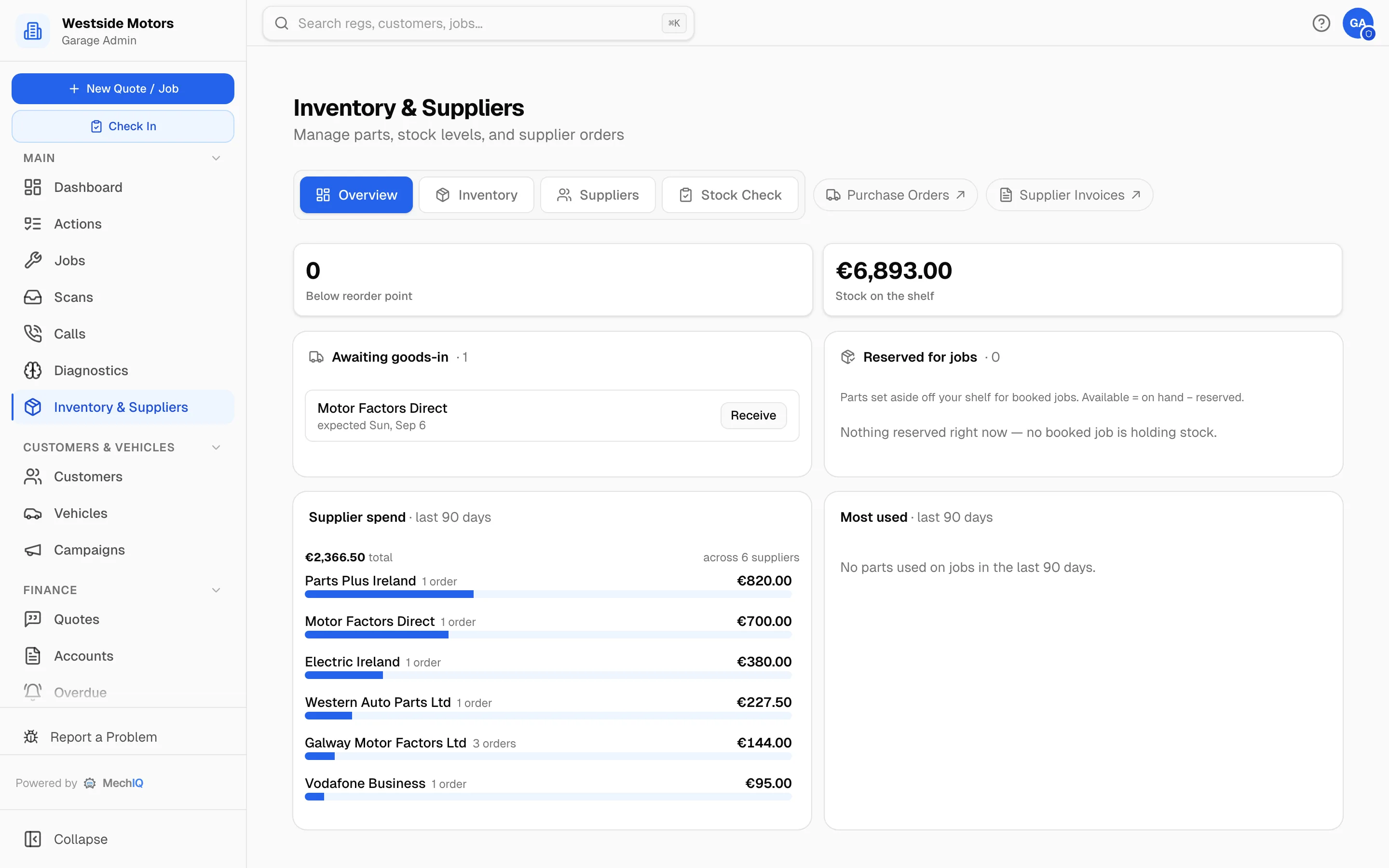The image size is (1389, 868).
Task: Open Campaigns in the sidebar
Action: pyautogui.click(x=123, y=550)
